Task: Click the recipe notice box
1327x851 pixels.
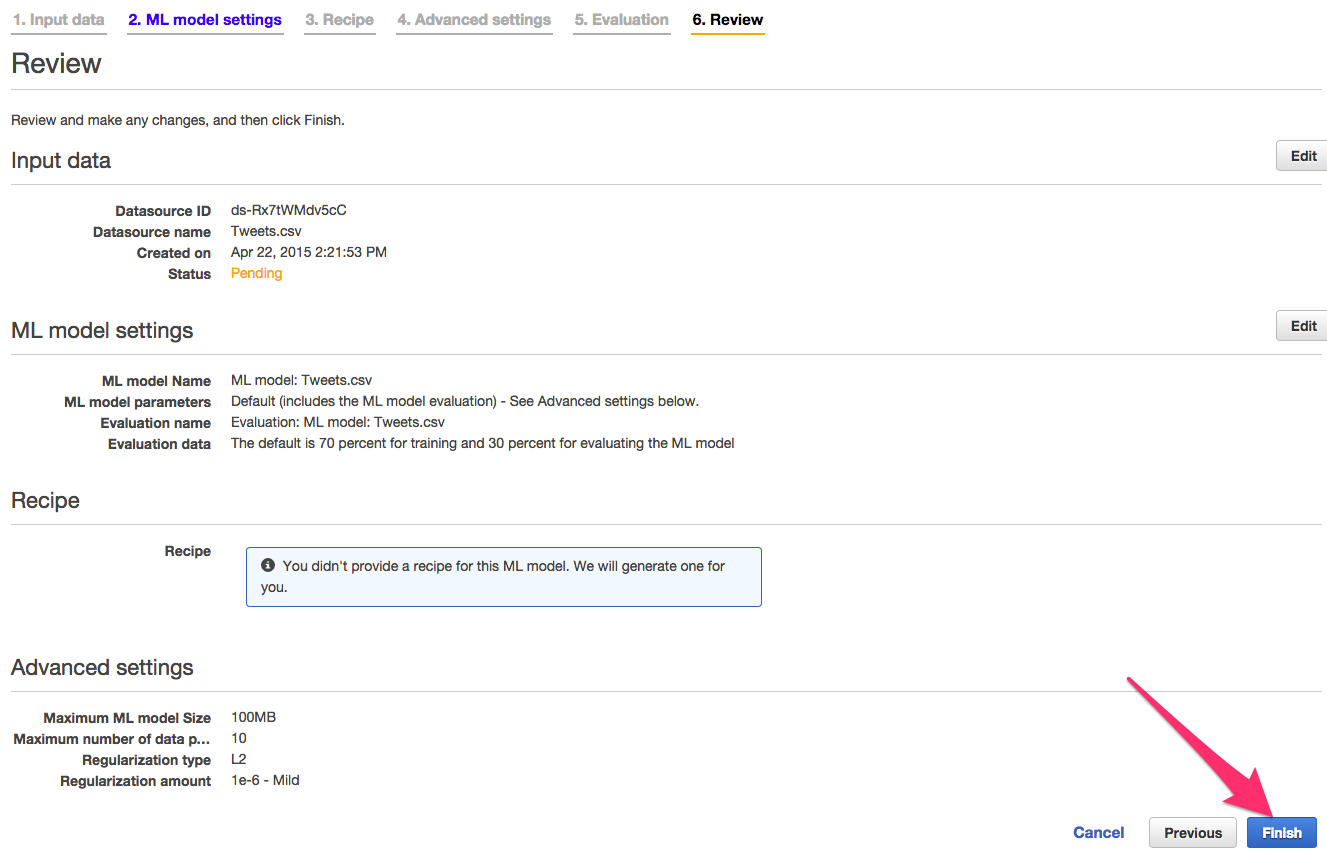Action: (x=504, y=577)
